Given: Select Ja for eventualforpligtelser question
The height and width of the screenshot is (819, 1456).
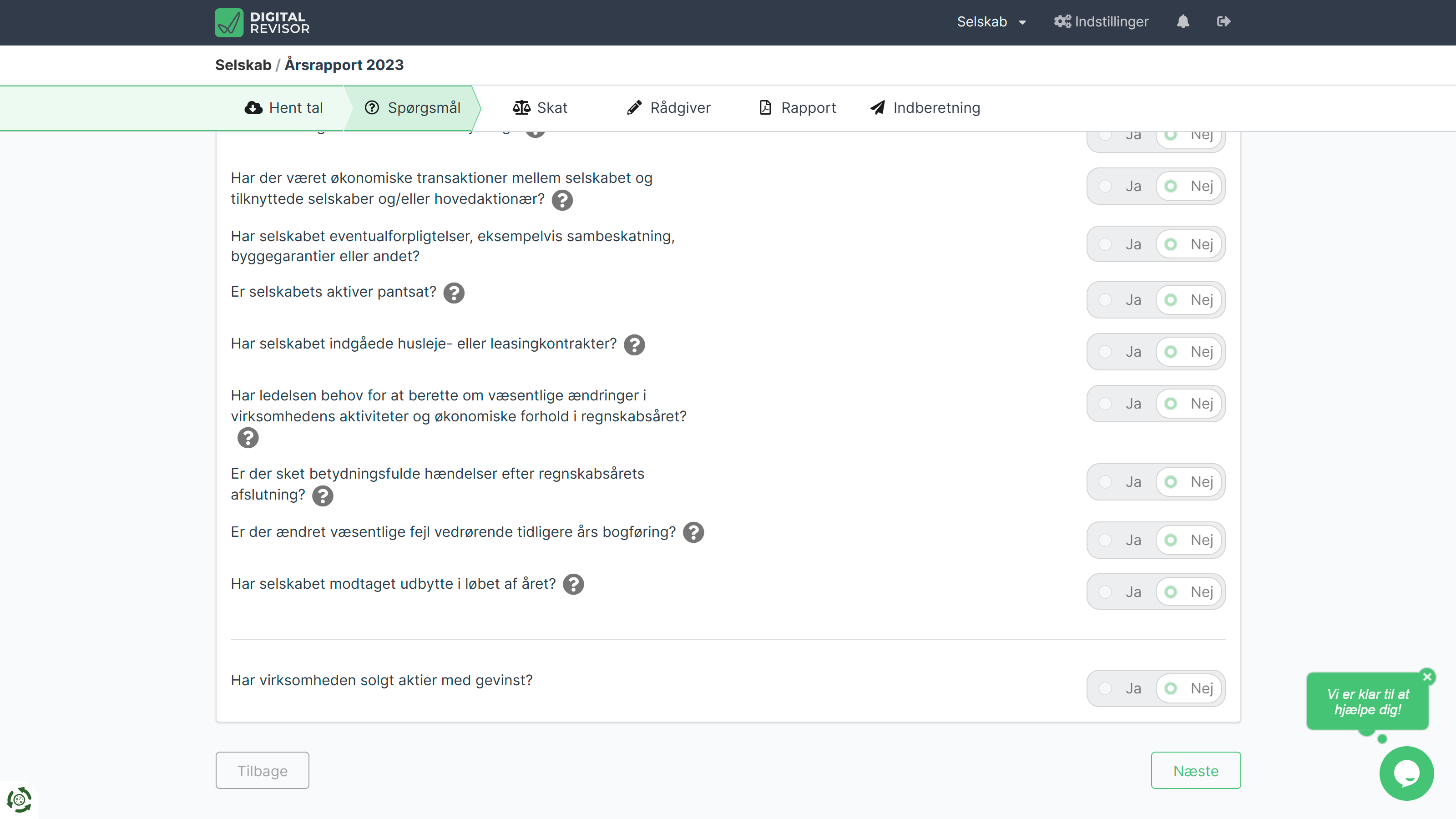Looking at the screenshot, I should tap(1122, 244).
